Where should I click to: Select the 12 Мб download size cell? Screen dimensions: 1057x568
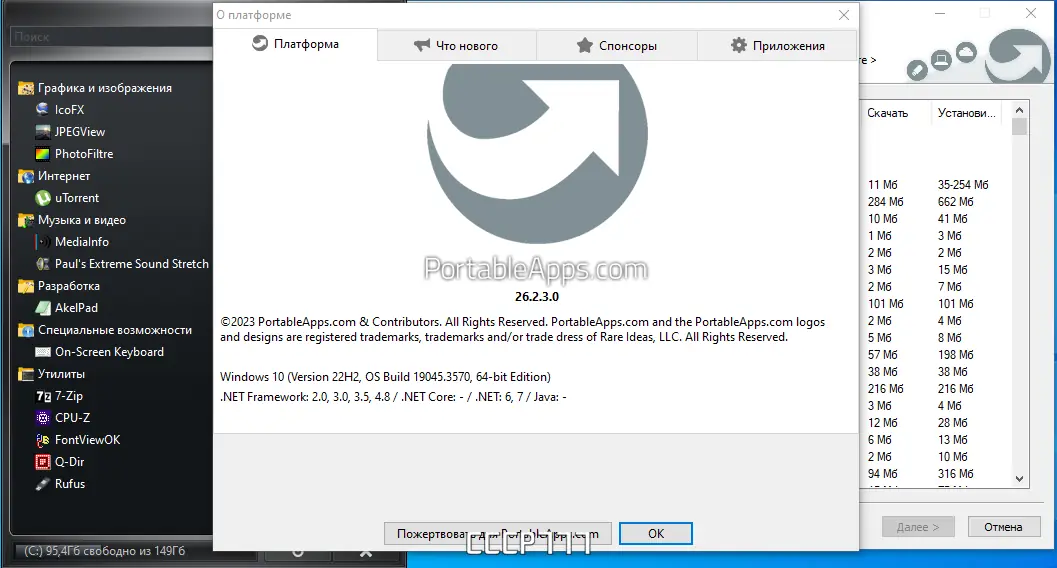click(882, 422)
